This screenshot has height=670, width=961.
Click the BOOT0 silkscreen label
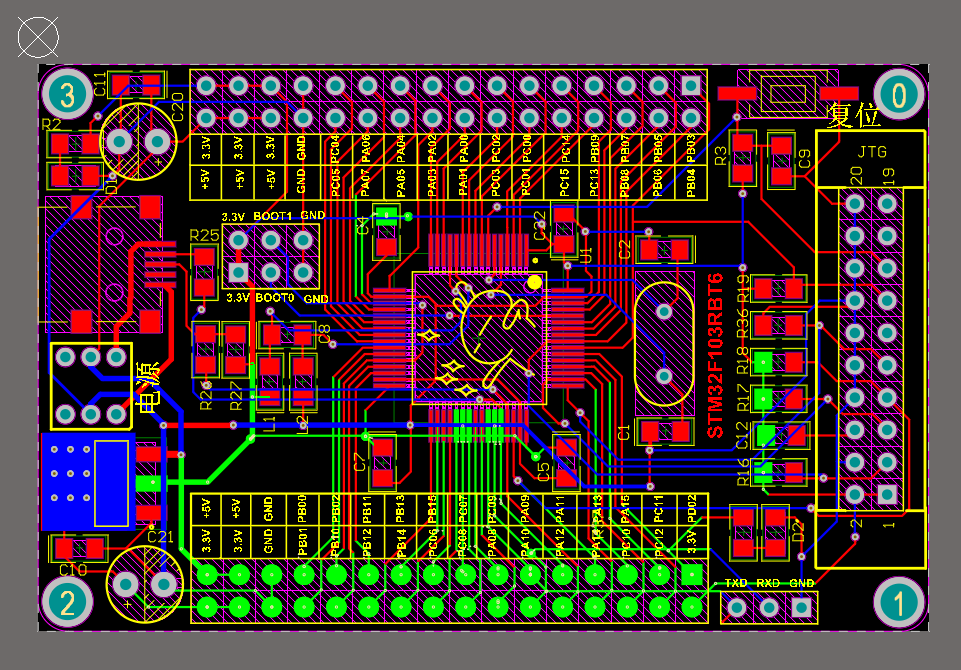tap(275, 298)
